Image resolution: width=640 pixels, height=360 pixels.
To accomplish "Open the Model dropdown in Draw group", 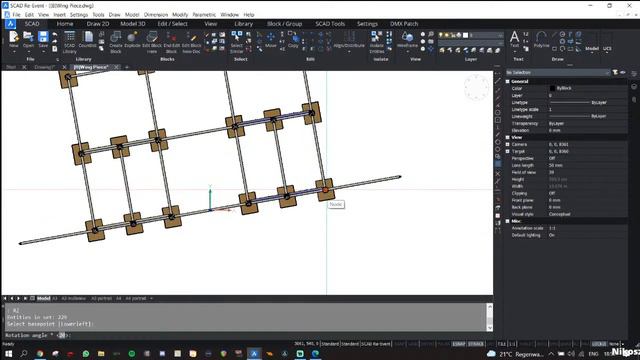I will pyautogui.click(x=592, y=49).
